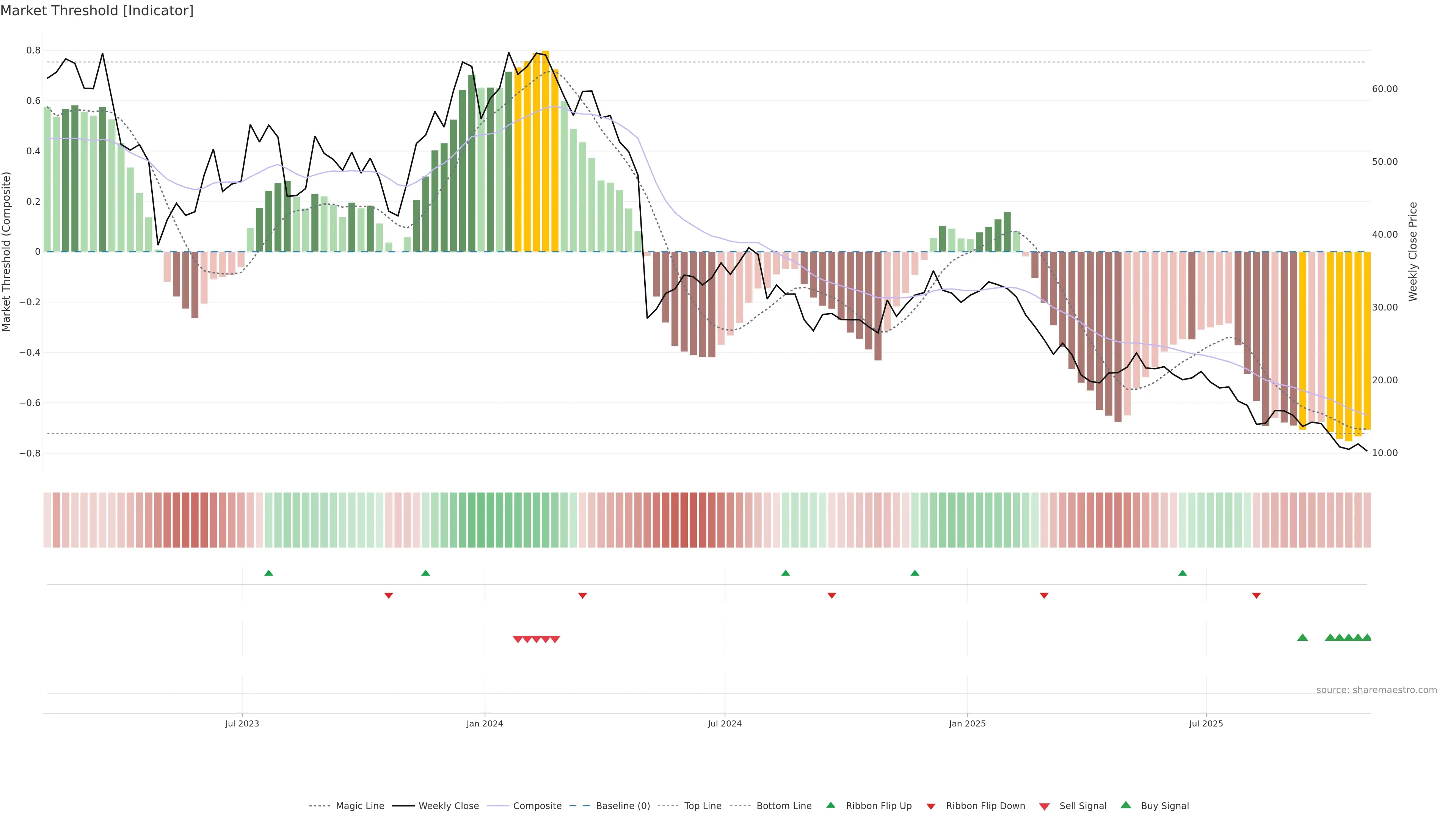Toggle the Magic Line legend entry
This screenshot has height=819, width=1456.
point(359,806)
